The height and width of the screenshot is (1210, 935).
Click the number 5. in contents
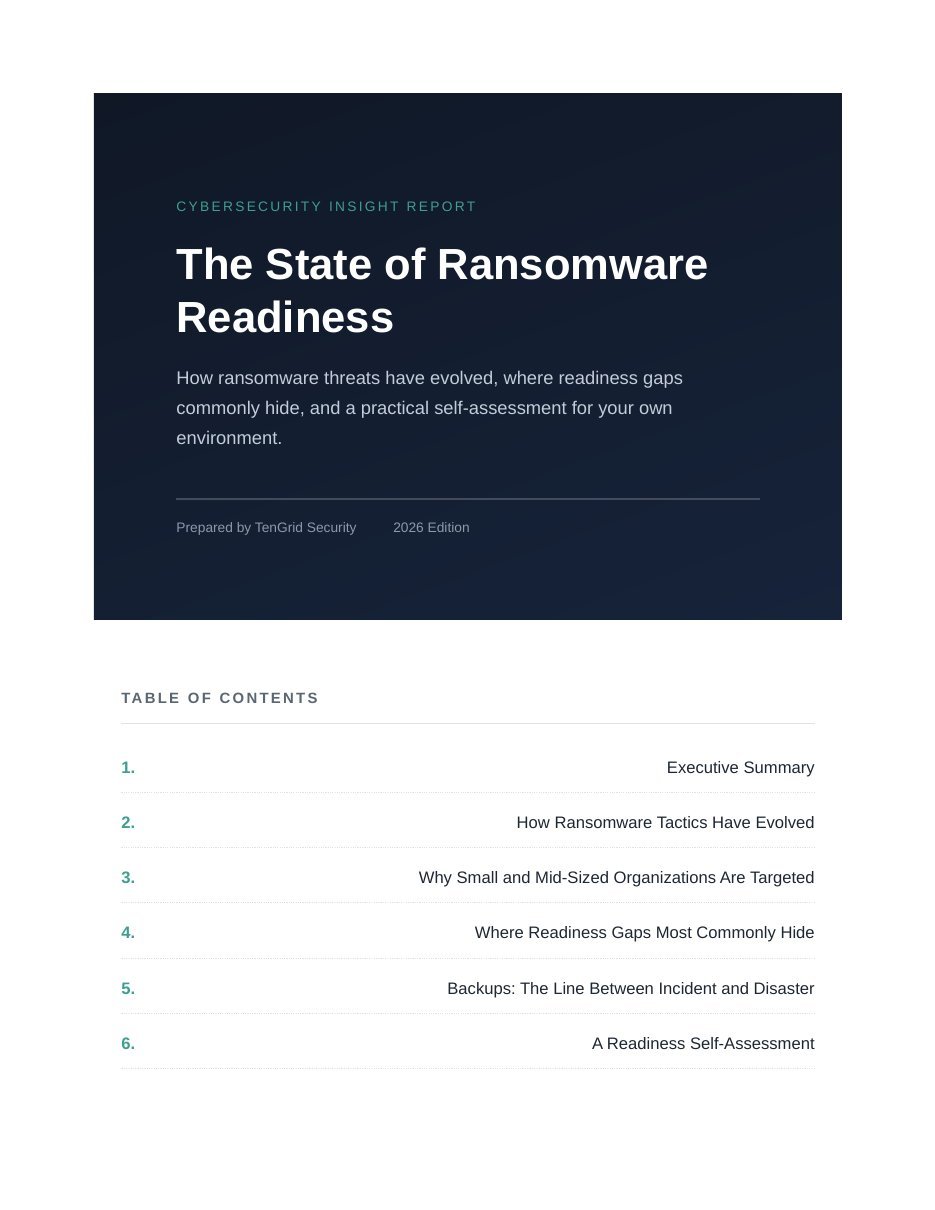128,989
